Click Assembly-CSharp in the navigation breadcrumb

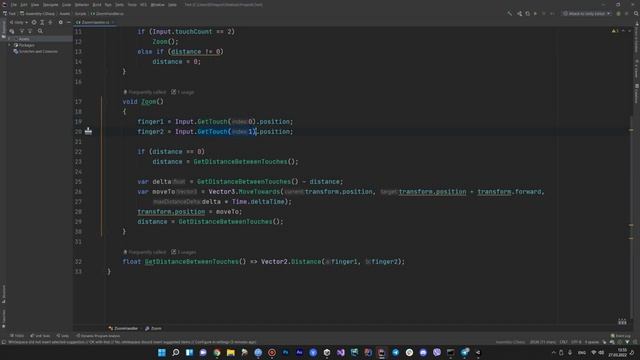click(40, 13)
